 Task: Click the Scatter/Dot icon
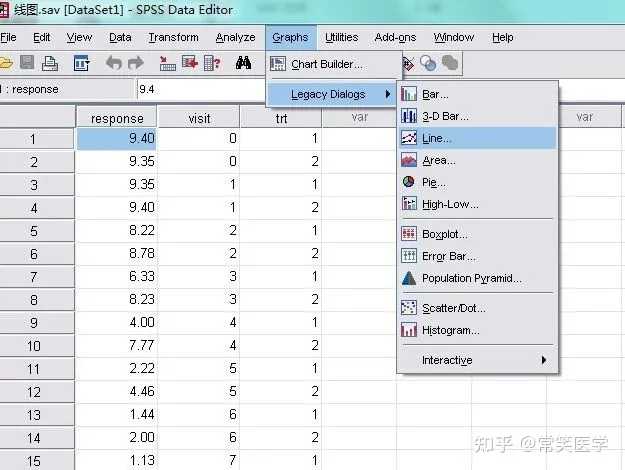tap(409, 308)
